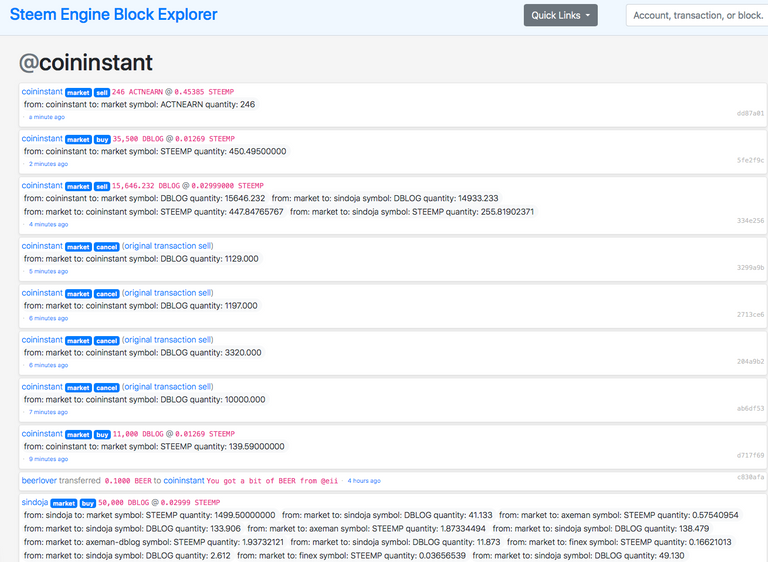The width and height of the screenshot is (768, 562).
Task: Select detail 'STEEMP quantity: 139.59000000'
Action: click(x=222, y=447)
